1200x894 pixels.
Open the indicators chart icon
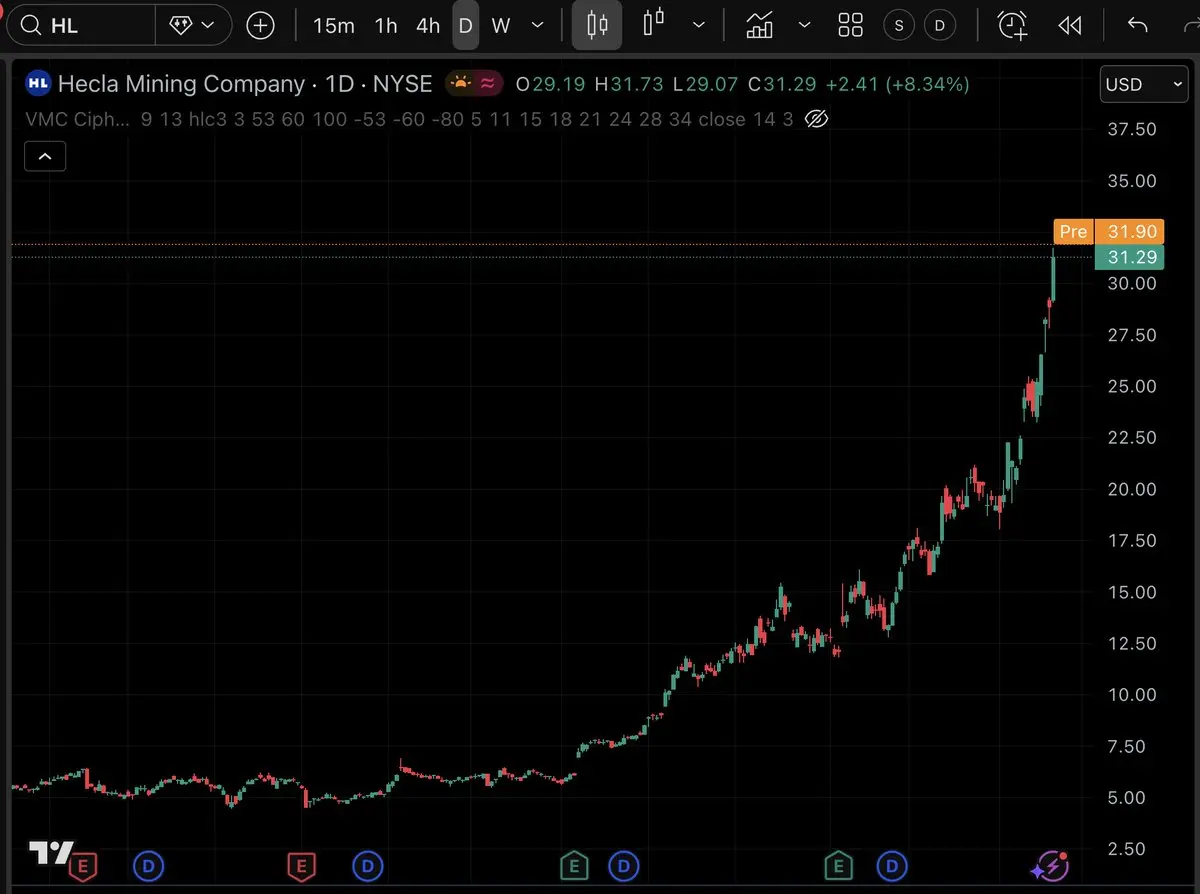[x=759, y=25]
